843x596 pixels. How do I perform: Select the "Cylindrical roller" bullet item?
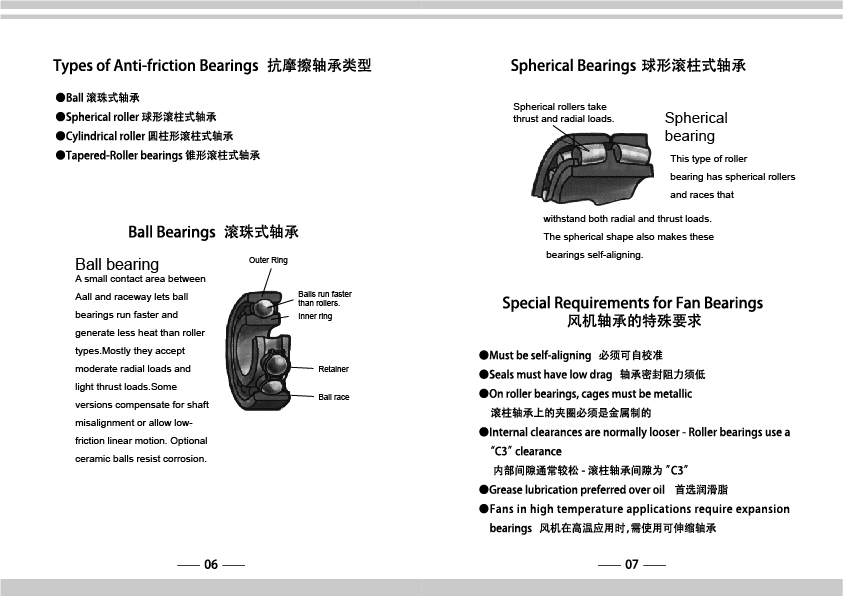[x=144, y=136]
